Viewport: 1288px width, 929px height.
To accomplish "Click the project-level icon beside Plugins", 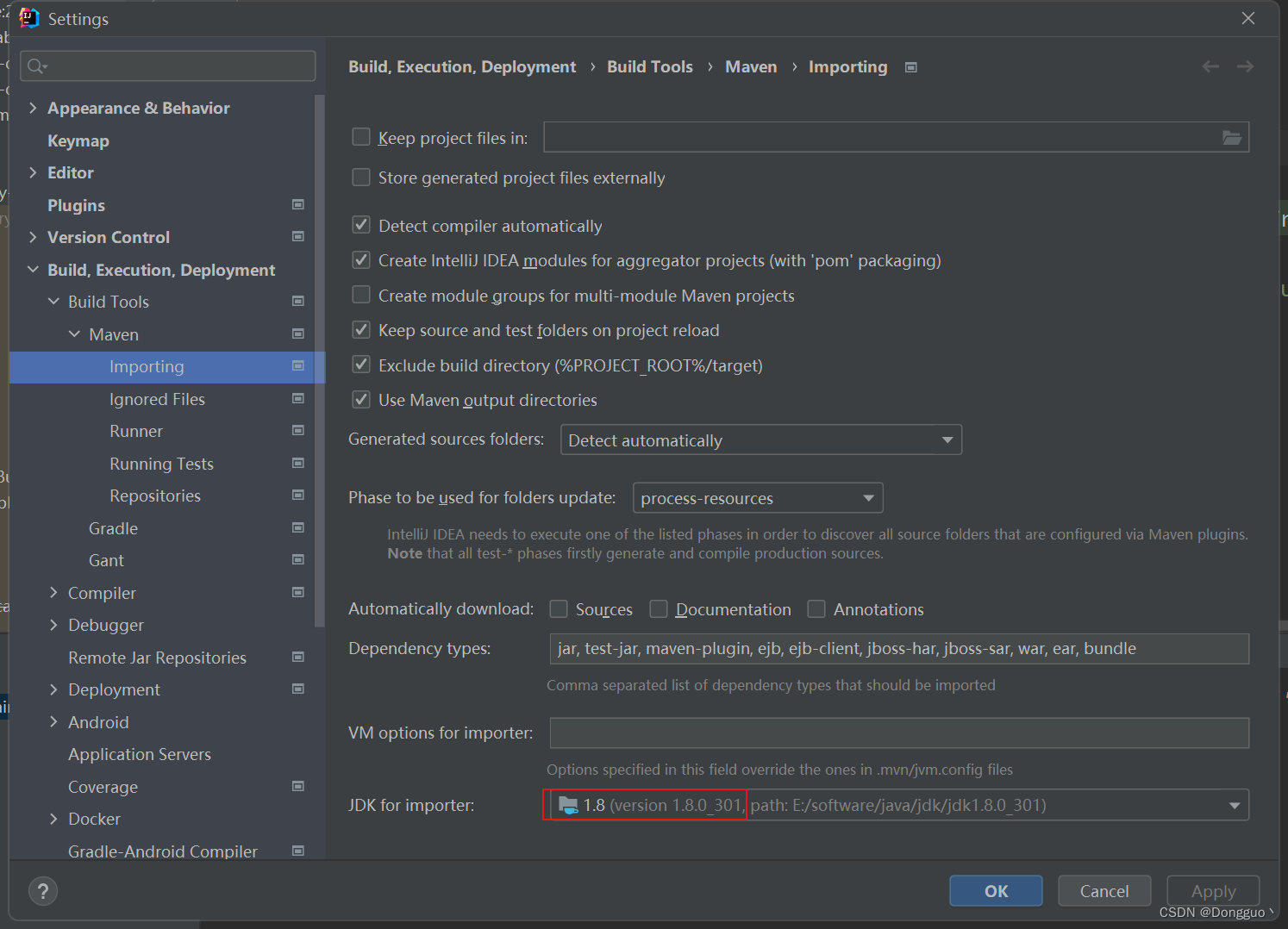I will coord(298,204).
